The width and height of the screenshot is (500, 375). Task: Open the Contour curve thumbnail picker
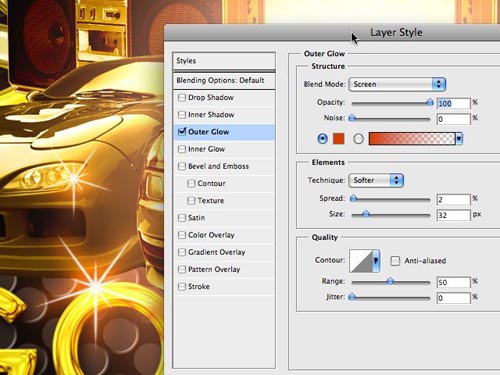(361, 260)
